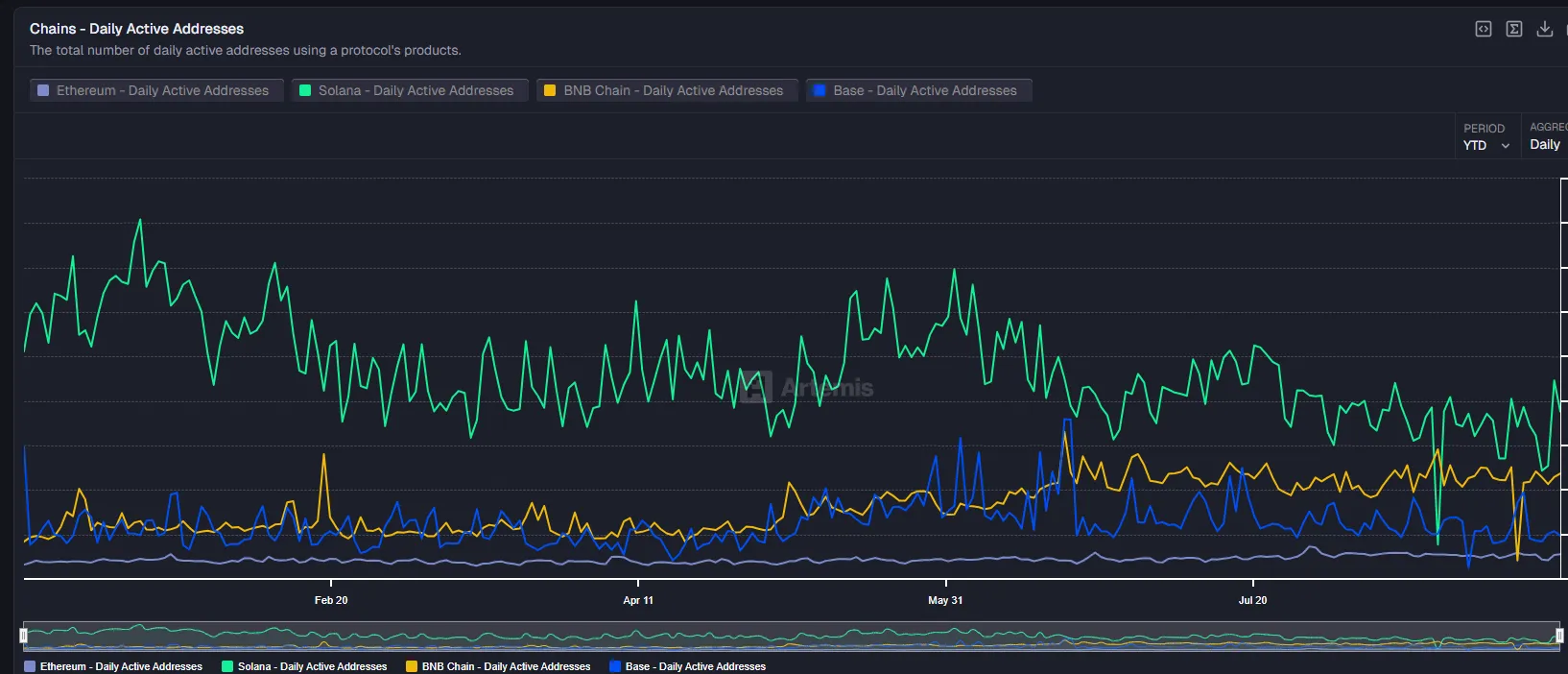The width and height of the screenshot is (1568, 674).
Task: Click the left handle of range slider
Action: 24,636
